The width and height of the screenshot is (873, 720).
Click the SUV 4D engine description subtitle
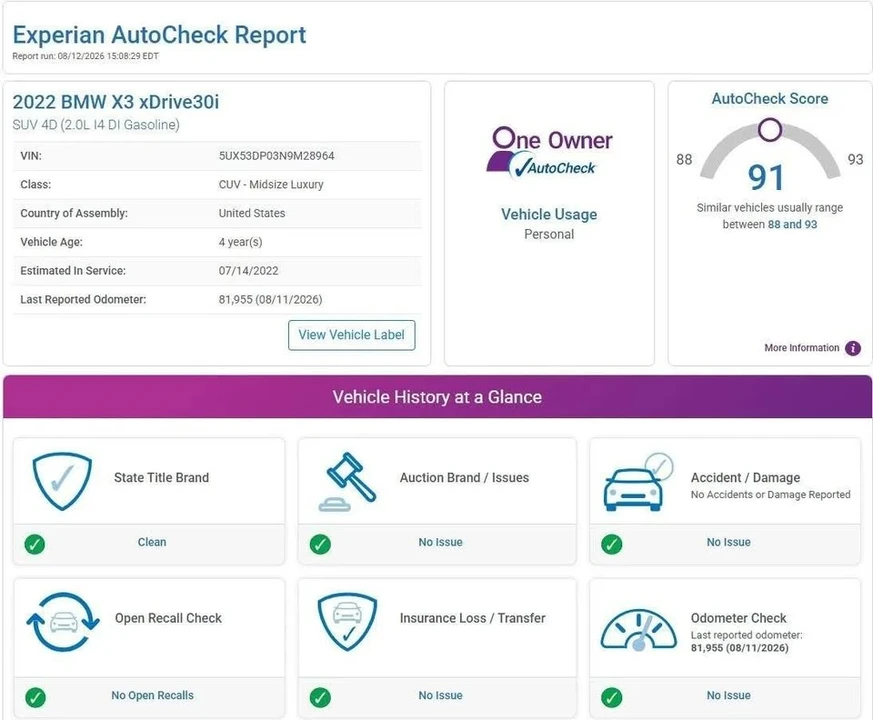(96, 125)
